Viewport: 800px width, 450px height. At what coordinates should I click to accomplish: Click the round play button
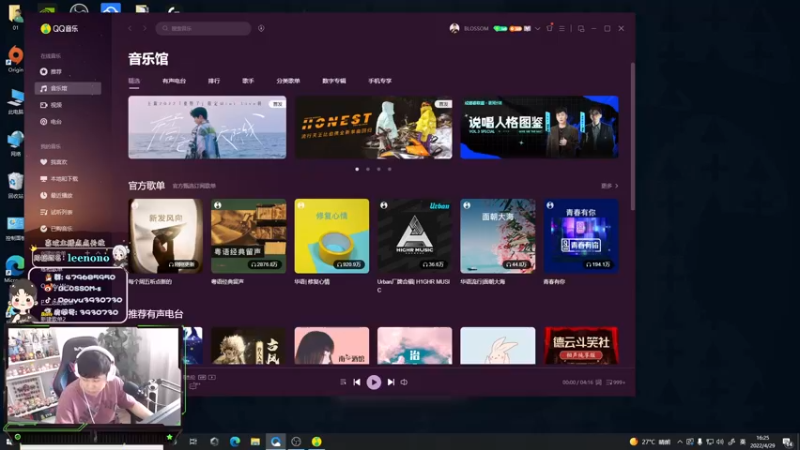373,382
